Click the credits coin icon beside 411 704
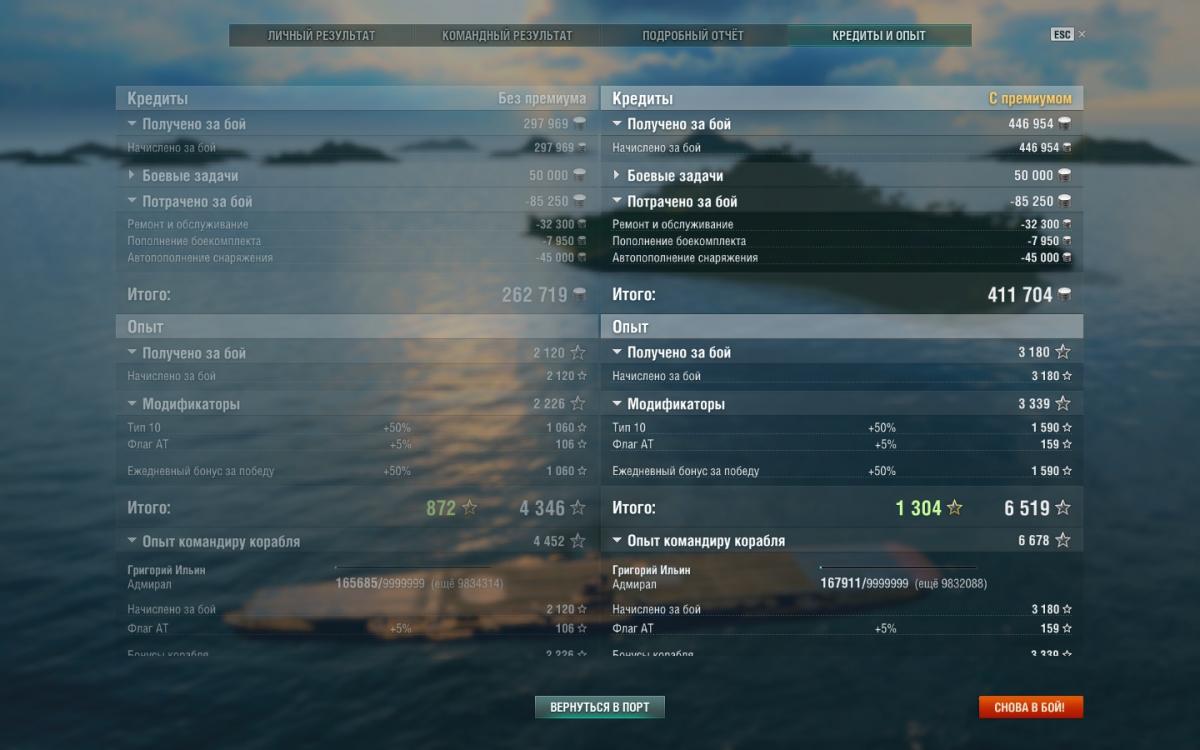This screenshot has height=750, width=1200. point(1064,295)
